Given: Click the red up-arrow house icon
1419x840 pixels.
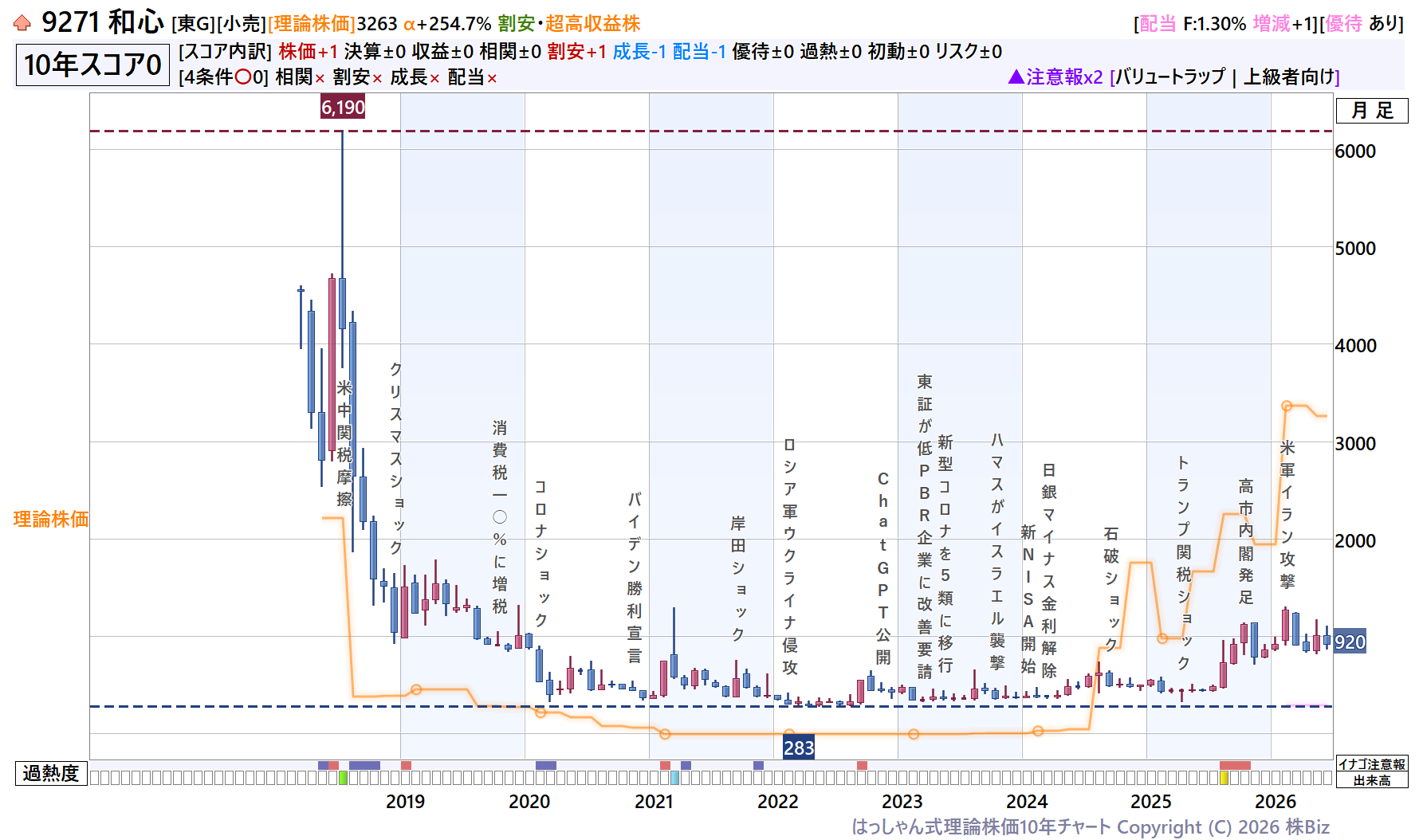Looking at the screenshot, I should pos(22,23).
